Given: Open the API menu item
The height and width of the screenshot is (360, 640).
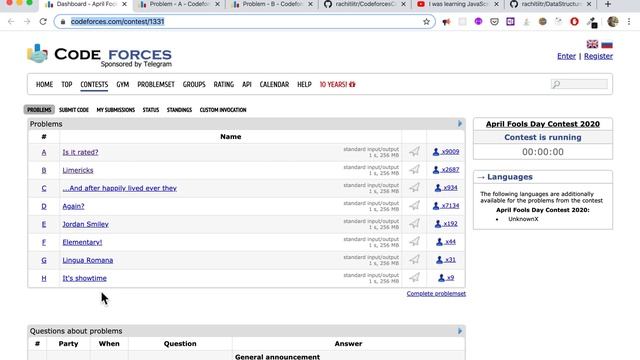Looking at the screenshot, I should (x=247, y=84).
